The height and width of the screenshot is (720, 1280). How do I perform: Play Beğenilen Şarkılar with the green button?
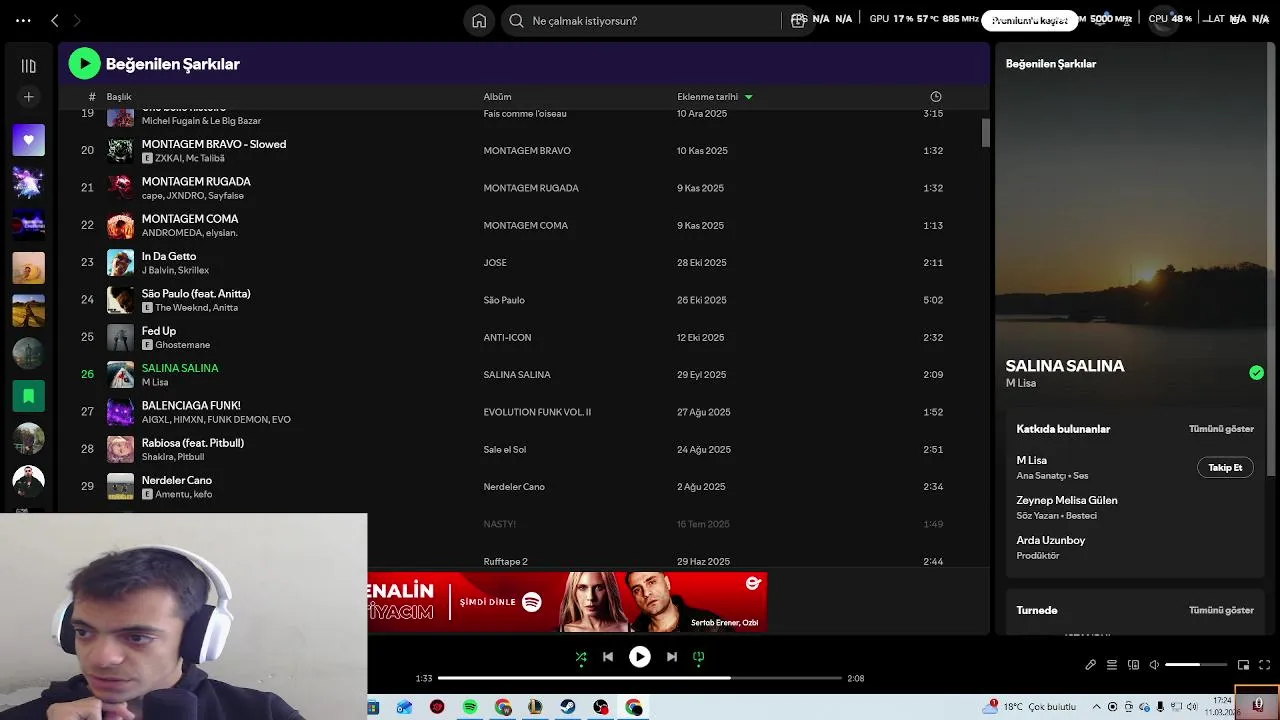(x=85, y=64)
